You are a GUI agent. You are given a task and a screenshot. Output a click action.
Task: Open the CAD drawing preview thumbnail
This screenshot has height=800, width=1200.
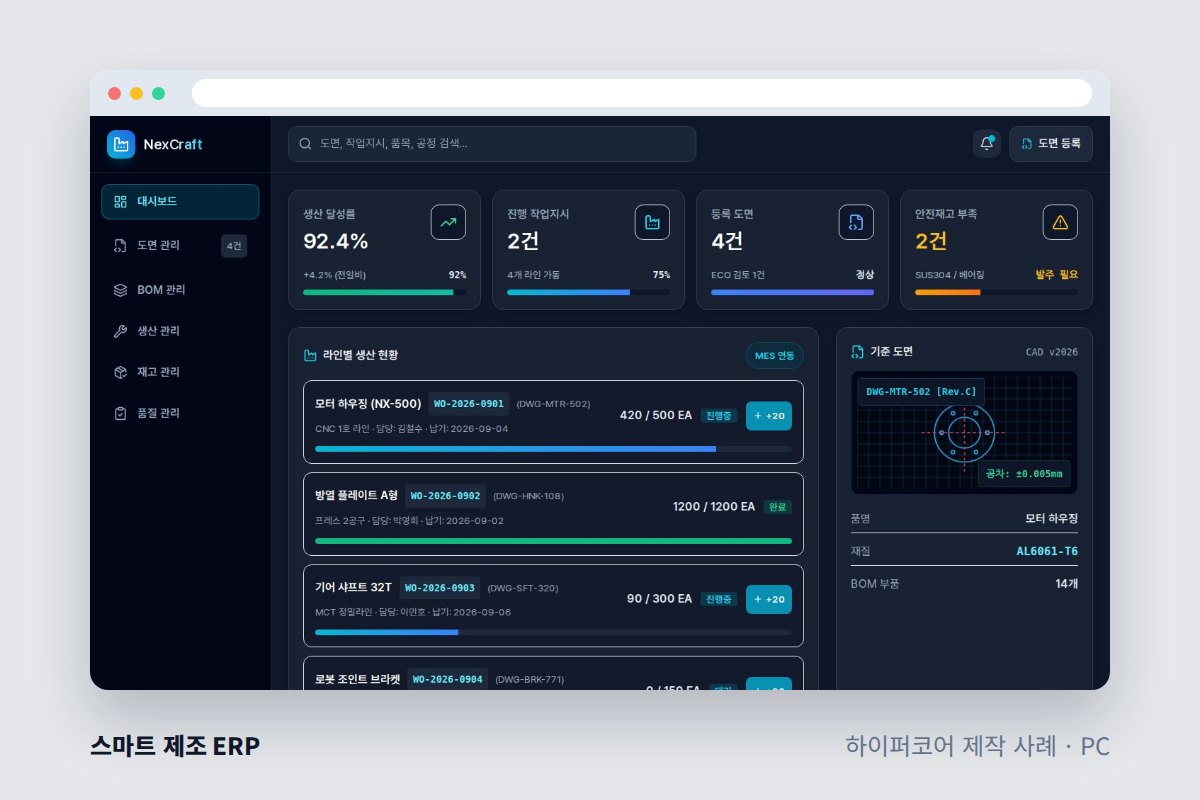[x=964, y=433]
